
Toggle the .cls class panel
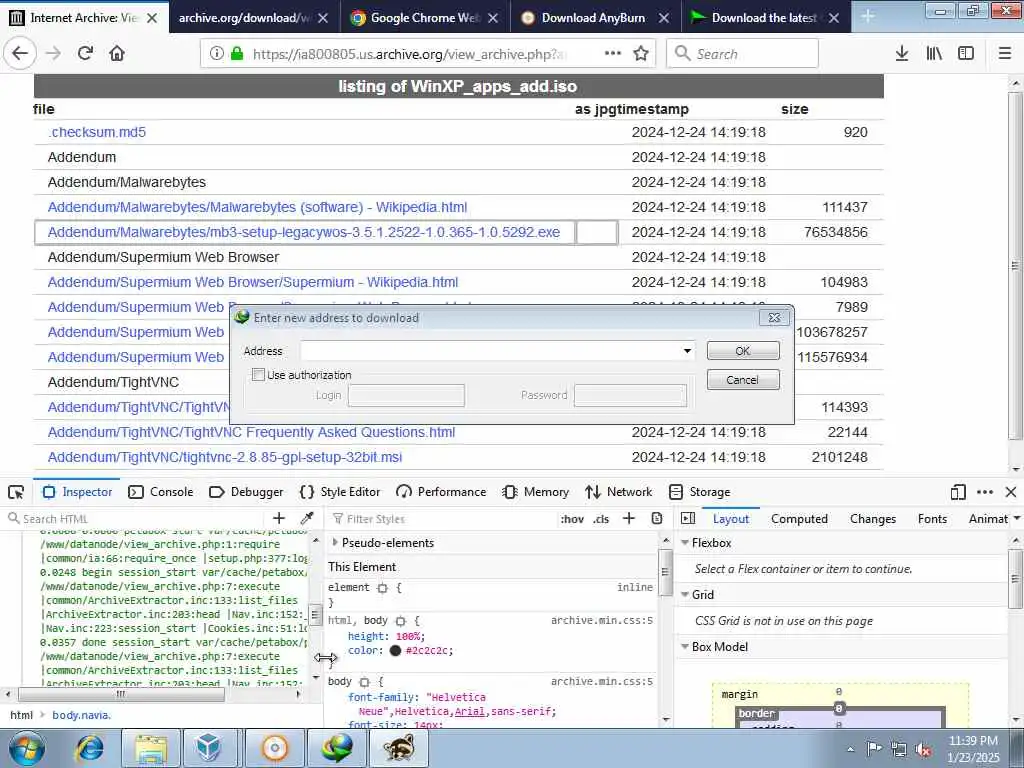pyautogui.click(x=601, y=519)
